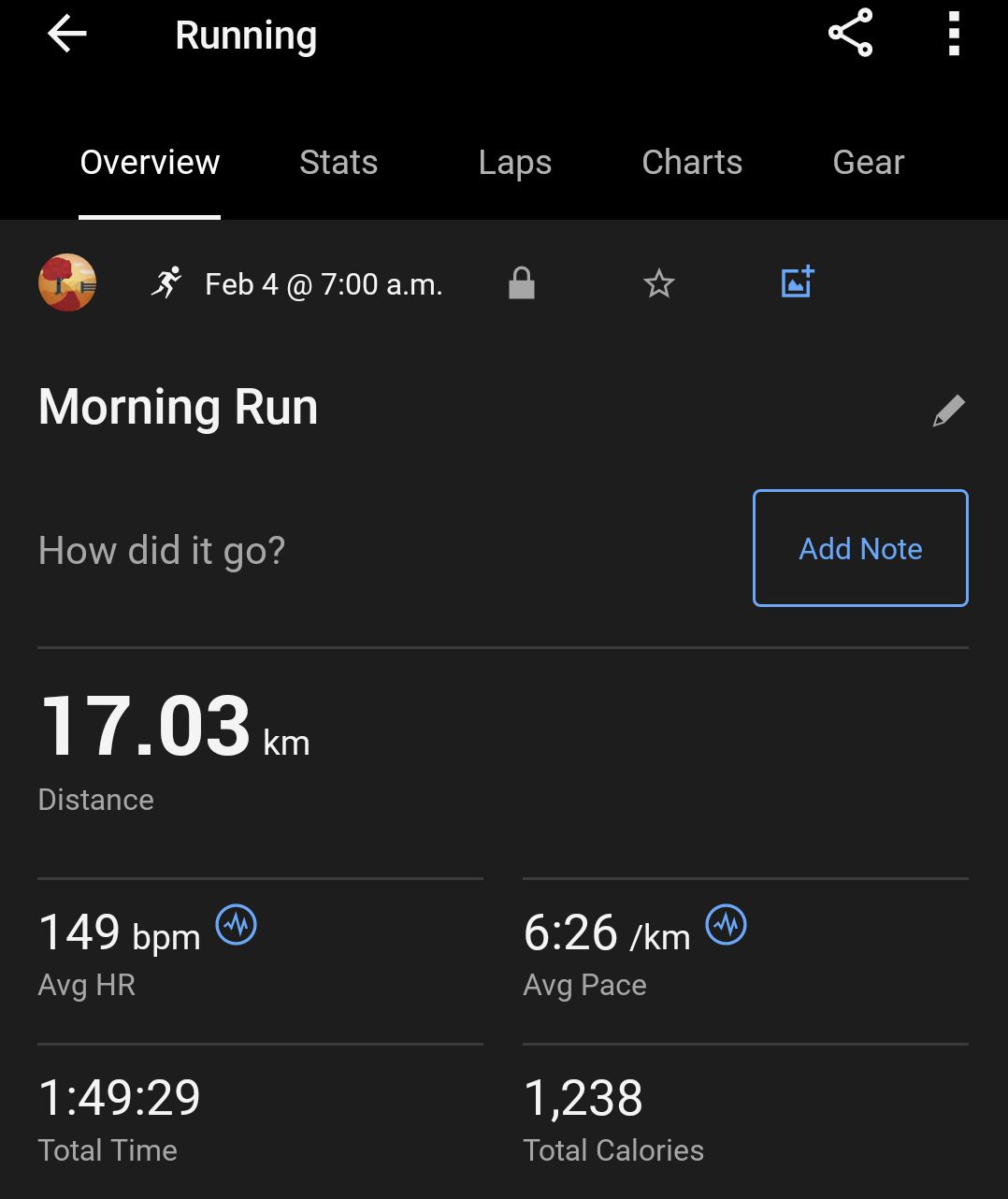Tap the 17.03 km distance value
Viewport: 1008px width, 1199px height.
(x=146, y=726)
